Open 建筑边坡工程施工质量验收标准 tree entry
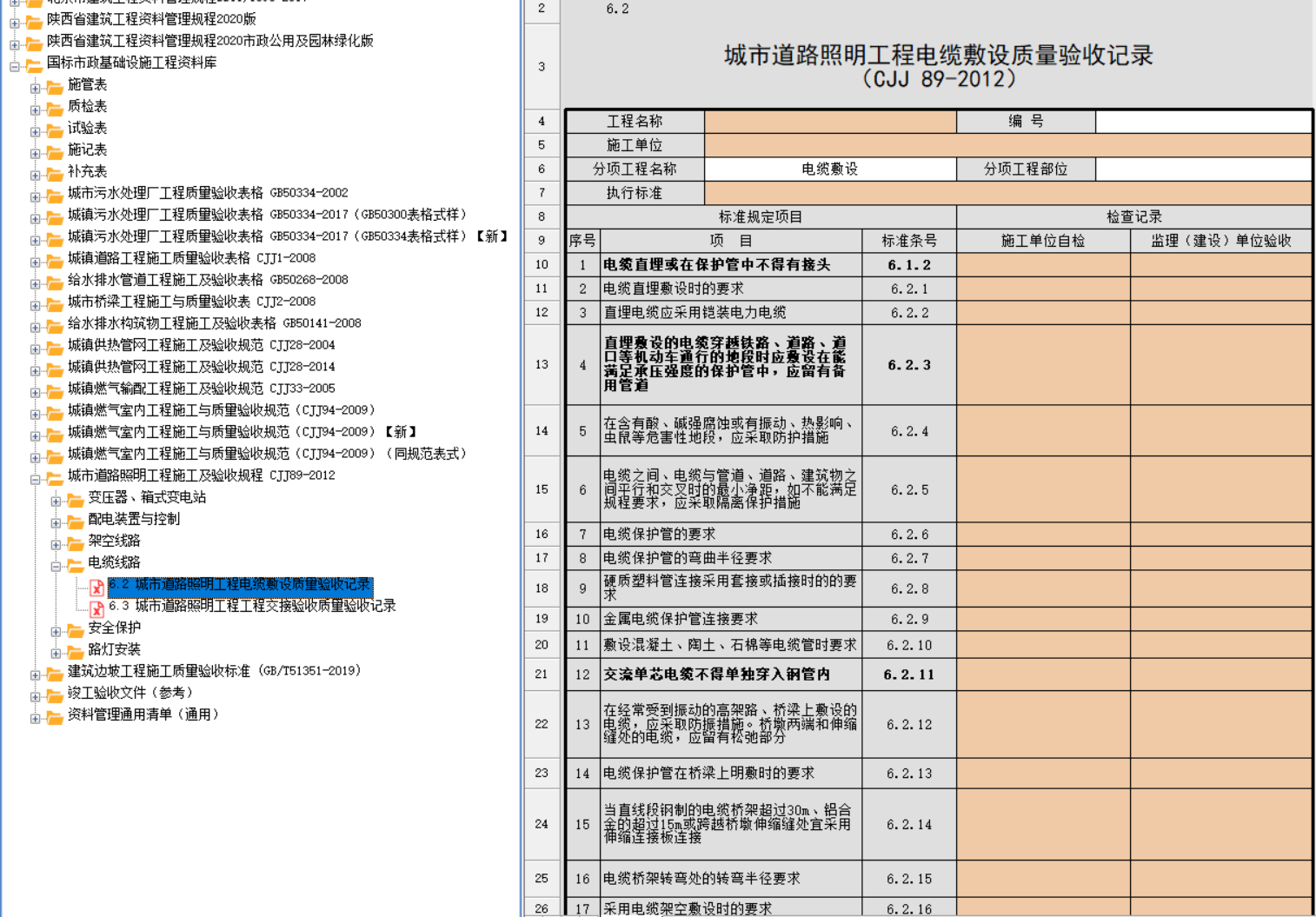The height and width of the screenshot is (917, 1316). [214, 671]
